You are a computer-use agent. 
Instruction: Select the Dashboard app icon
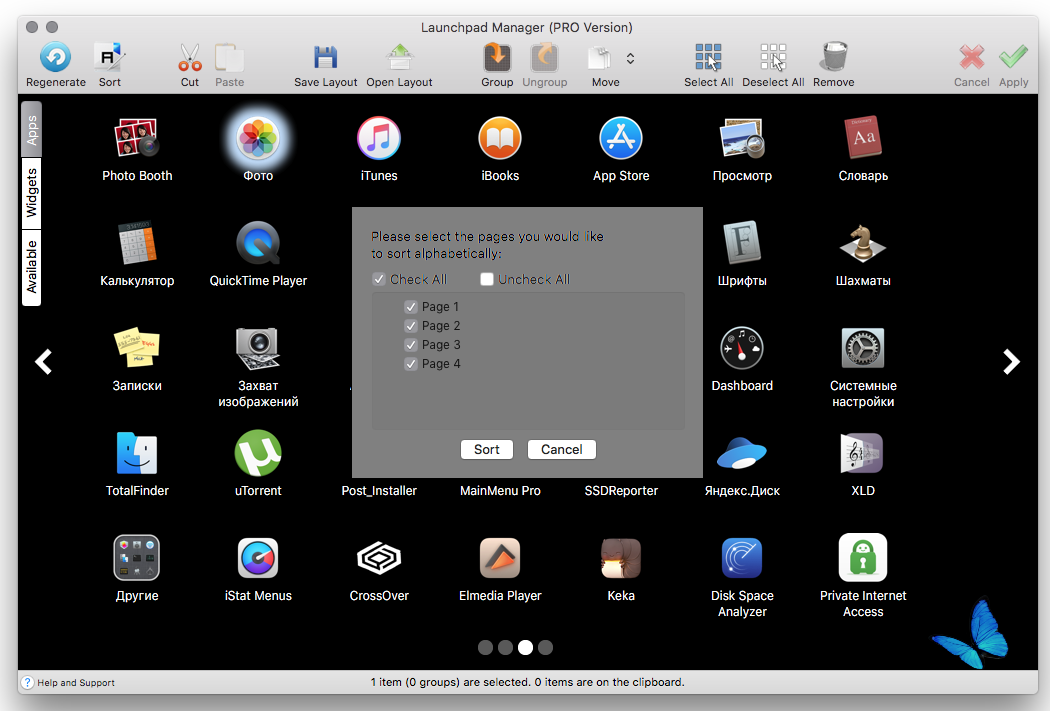tap(742, 348)
